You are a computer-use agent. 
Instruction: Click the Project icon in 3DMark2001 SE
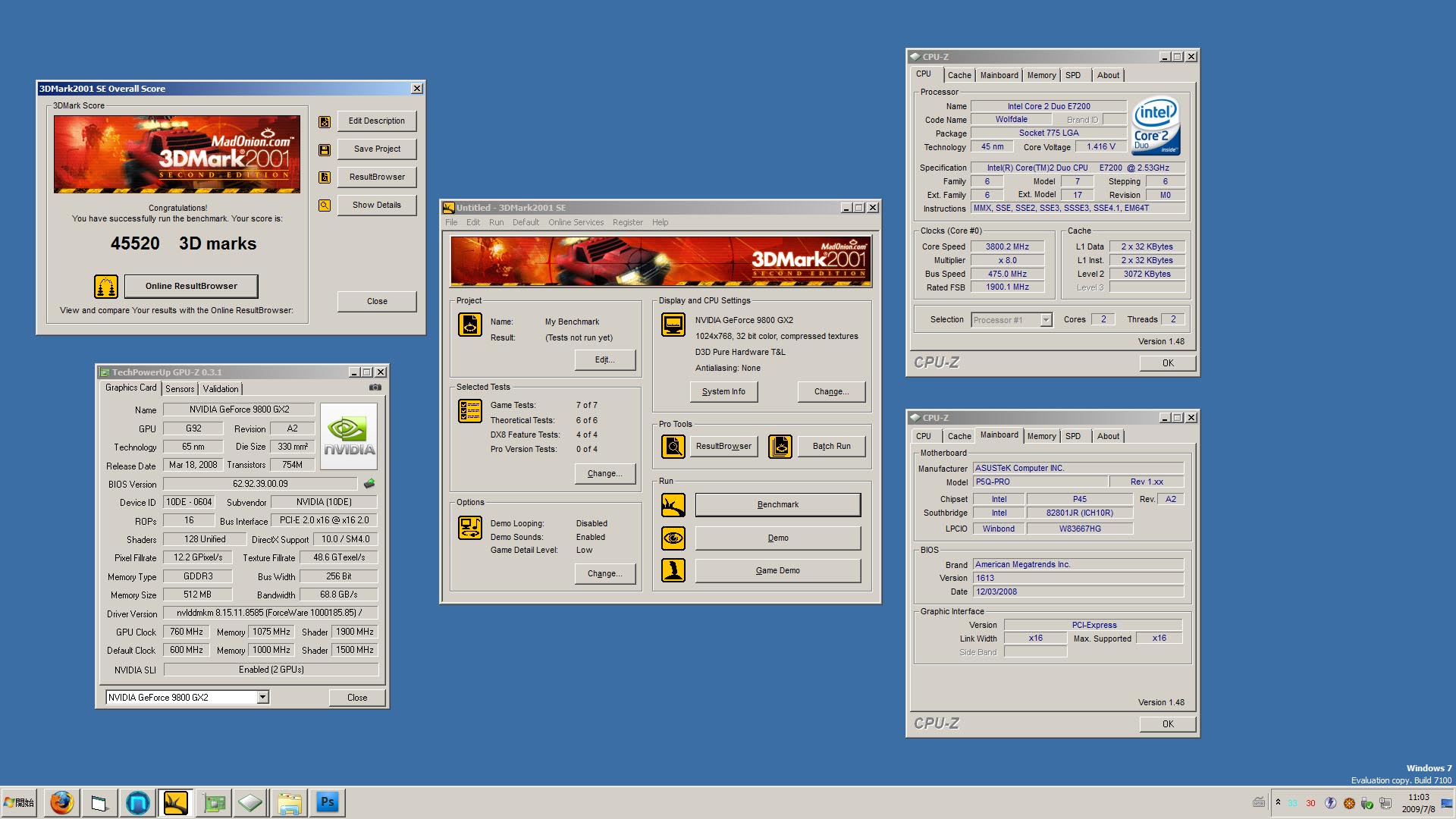[x=470, y=325]
